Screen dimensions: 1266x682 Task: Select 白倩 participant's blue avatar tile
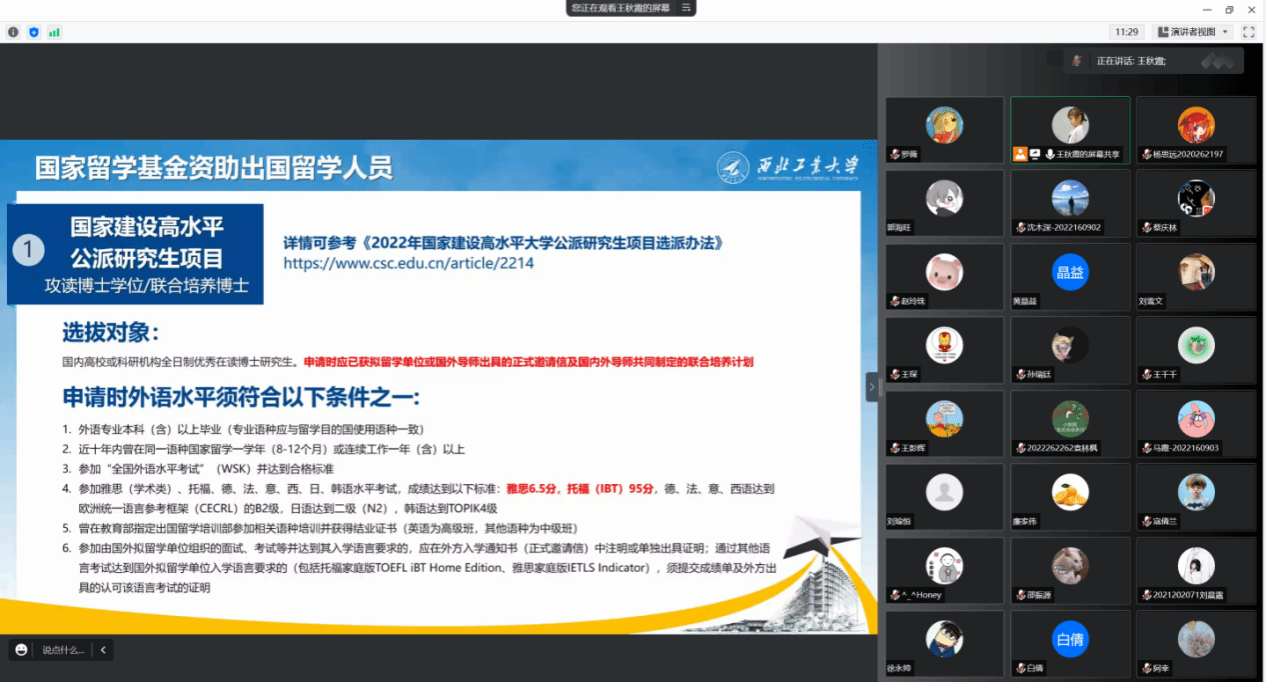(1069, 640)
